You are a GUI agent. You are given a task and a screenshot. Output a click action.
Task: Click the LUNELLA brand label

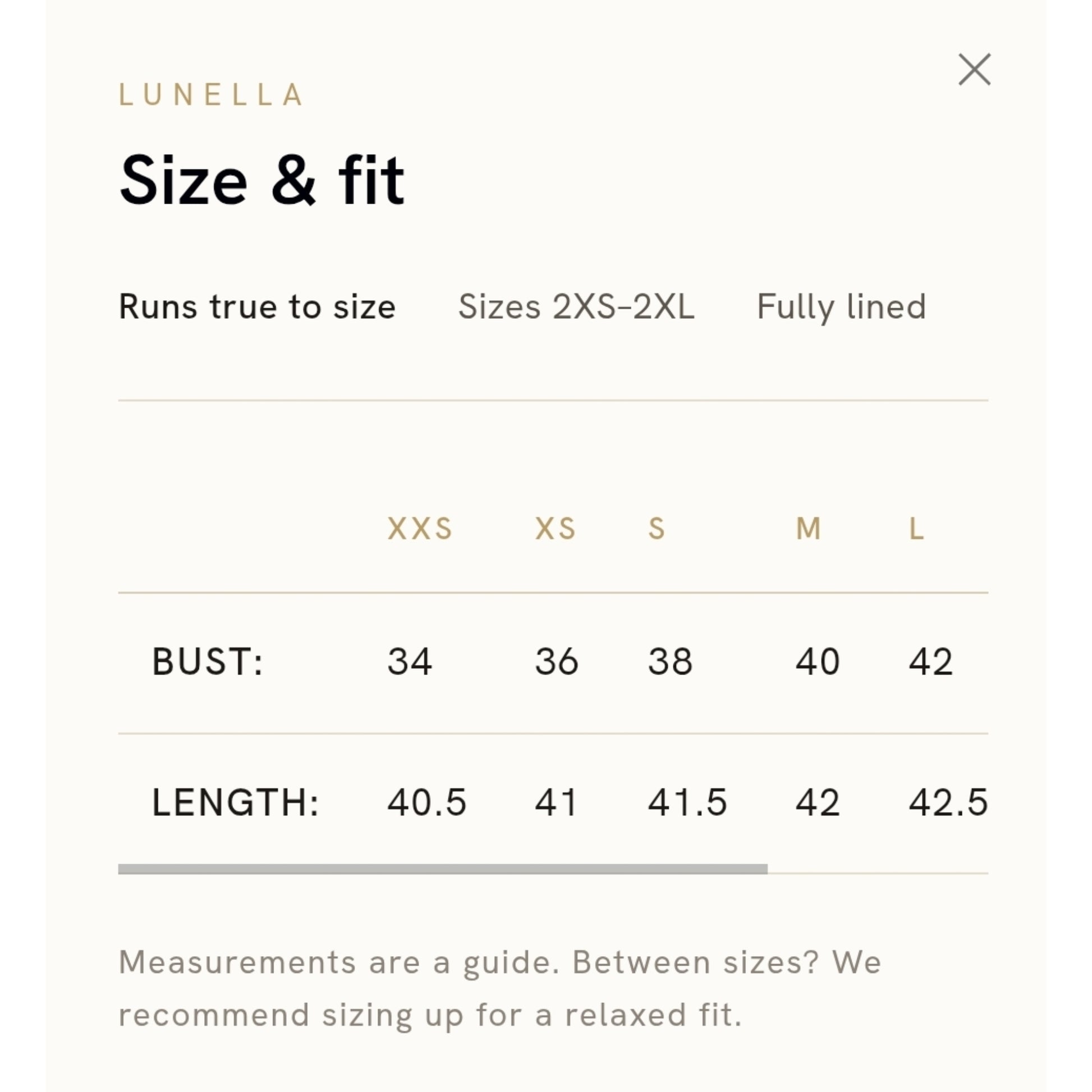pos(211,94)
